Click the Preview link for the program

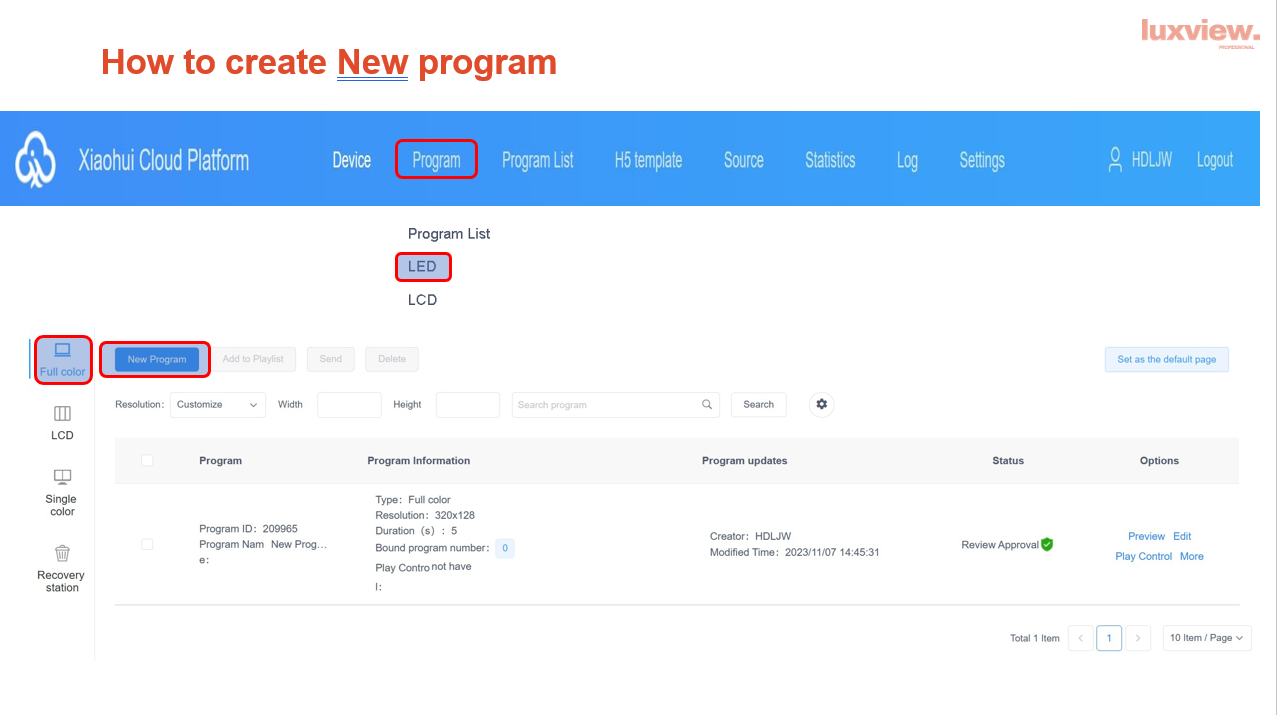(1146, 536)
